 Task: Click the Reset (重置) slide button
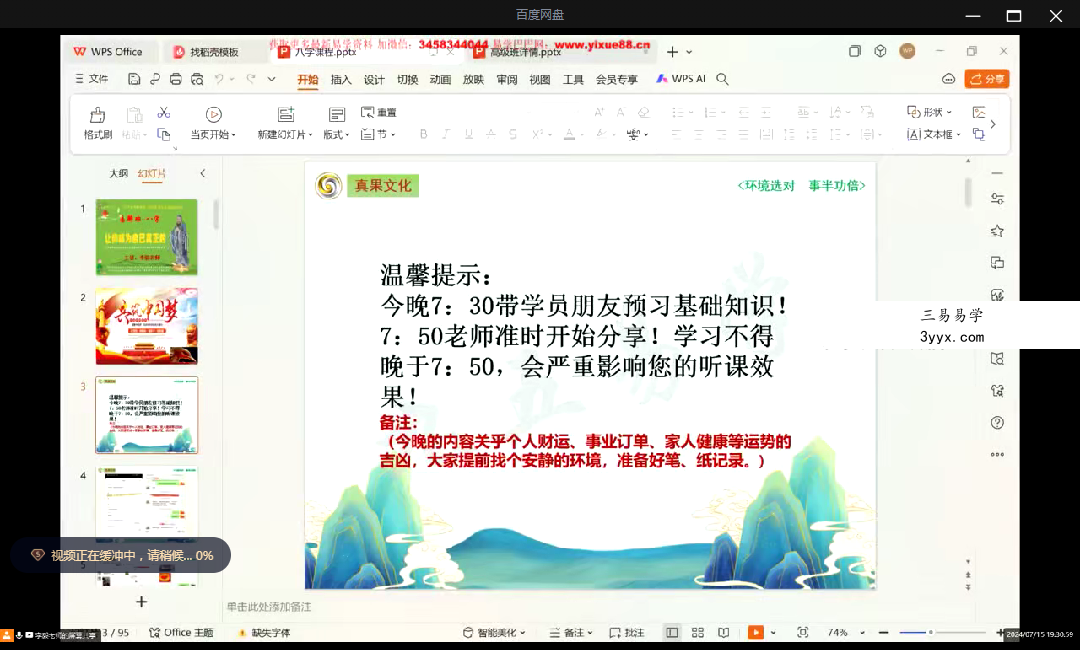(x=379, y=112)
